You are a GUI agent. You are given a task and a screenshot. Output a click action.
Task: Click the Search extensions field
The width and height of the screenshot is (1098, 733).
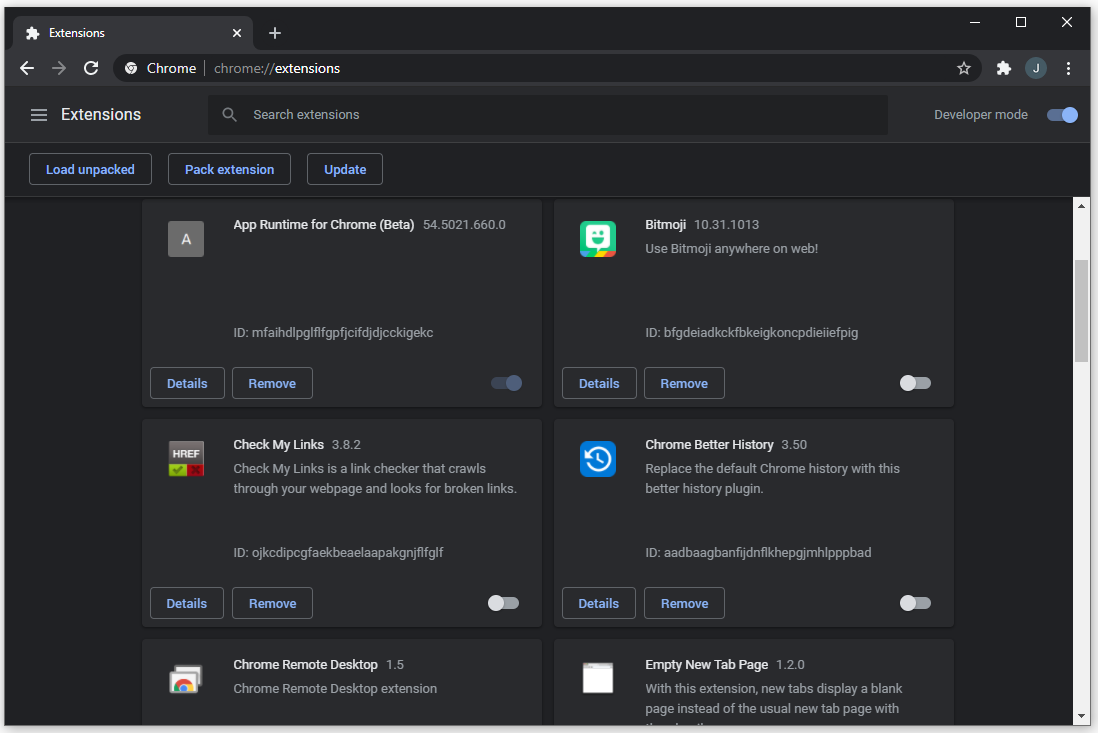(560, 115)
